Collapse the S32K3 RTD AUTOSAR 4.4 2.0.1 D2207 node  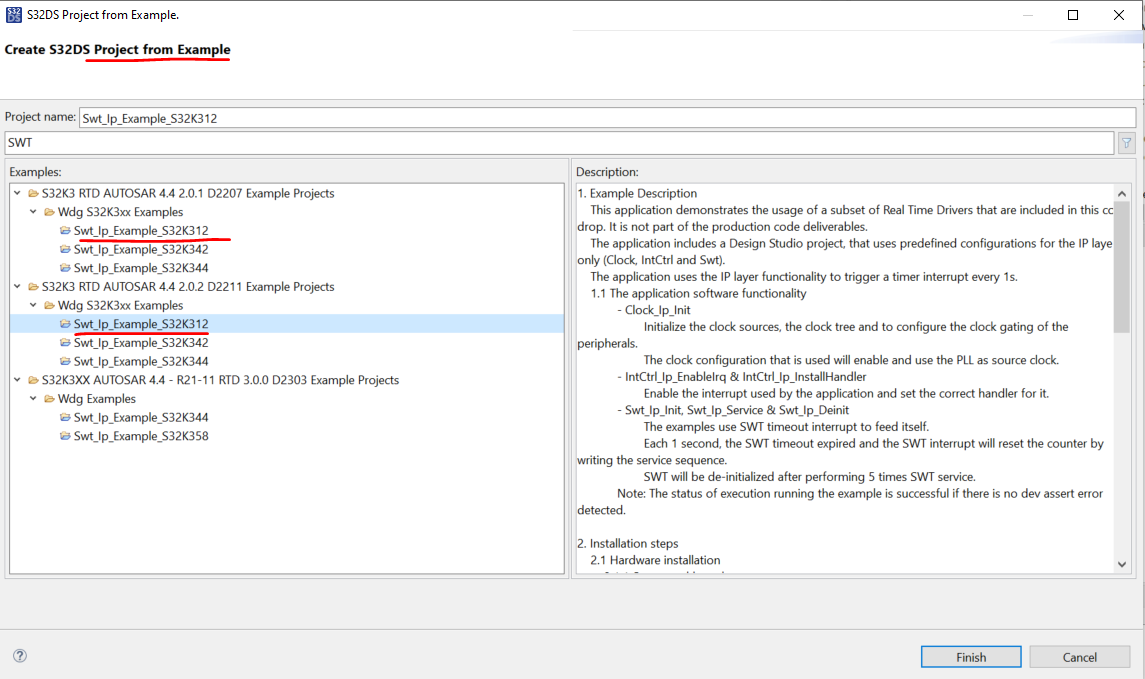point(18,193)
